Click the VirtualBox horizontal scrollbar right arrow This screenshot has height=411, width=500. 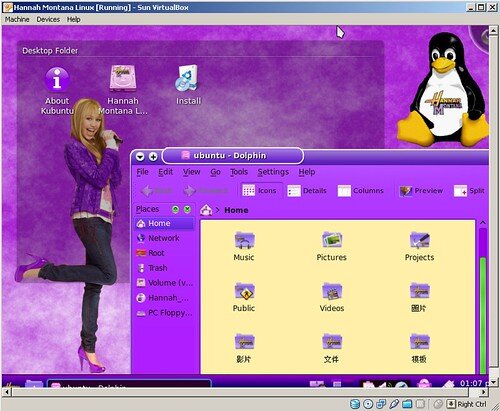(484, 392)
